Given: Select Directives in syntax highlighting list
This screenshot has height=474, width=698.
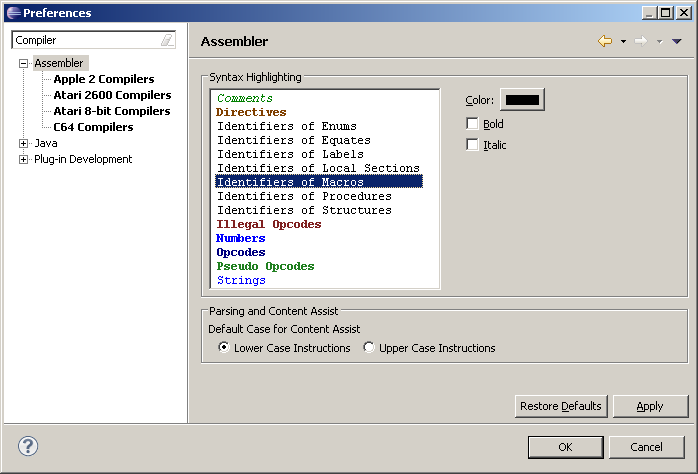Looking at the screenshot, I should click(x=251, y=112).
